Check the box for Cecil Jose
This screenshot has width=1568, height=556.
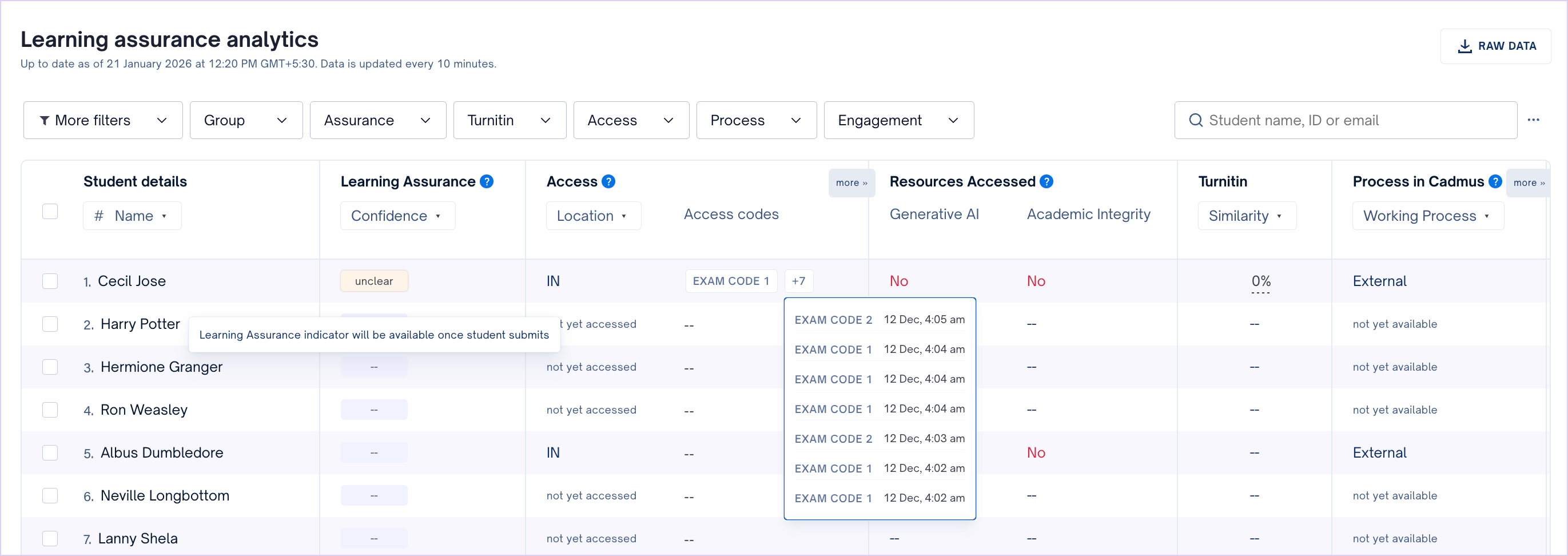pyautogui.click(x=50, y=281)
